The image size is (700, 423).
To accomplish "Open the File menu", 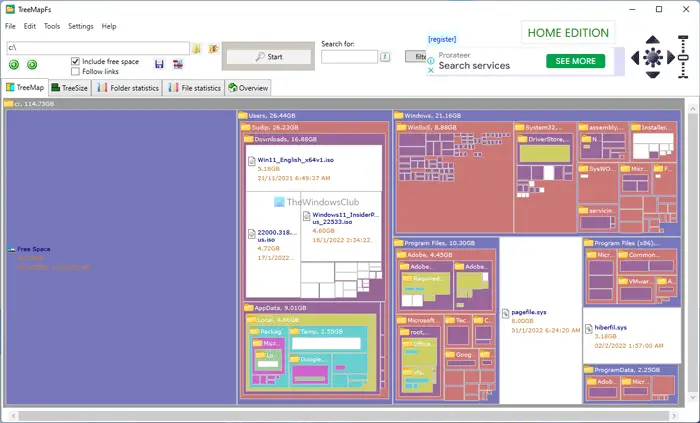I will pyautogui.click(x=10, y=26).
